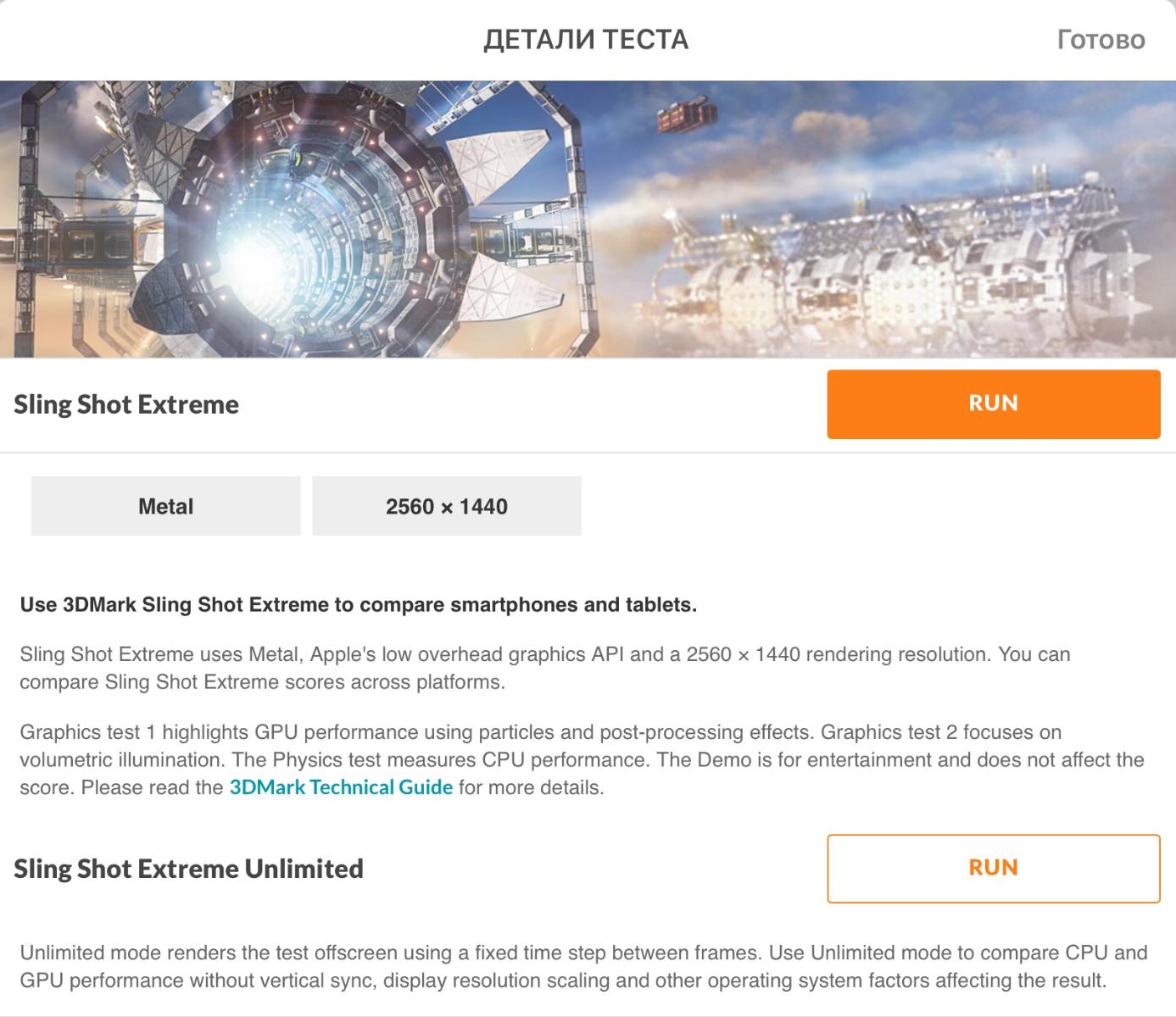Click the 'for more details' text after link
This screenshot has width=1176, height=1017.
coord(531,787)
